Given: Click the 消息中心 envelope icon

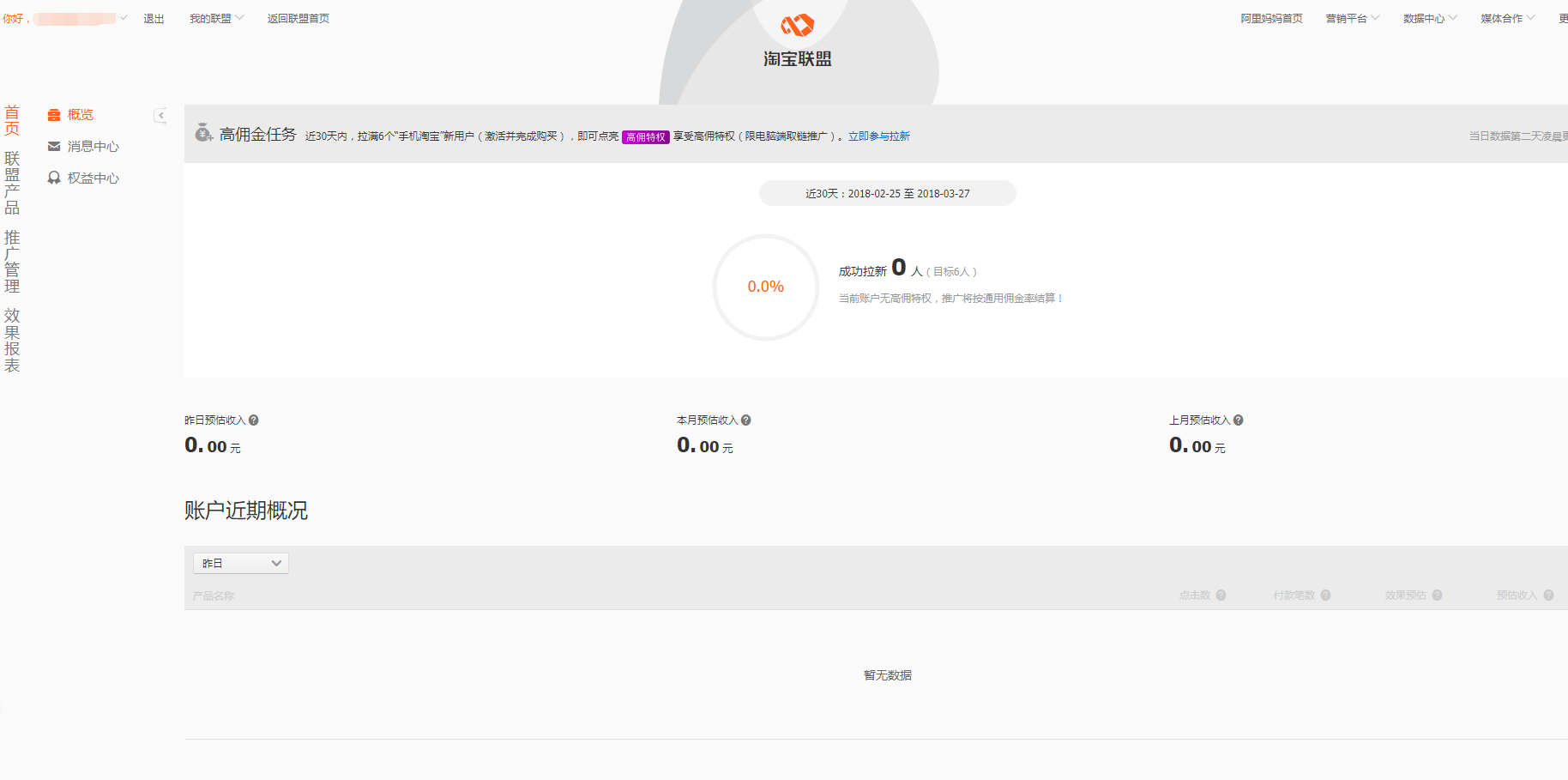Looking at the screenshot, I should 54,147.
